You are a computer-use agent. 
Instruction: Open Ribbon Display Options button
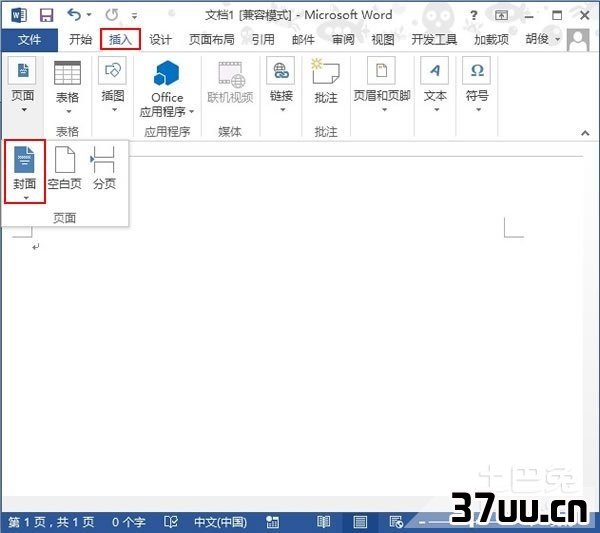click(501, 15)
